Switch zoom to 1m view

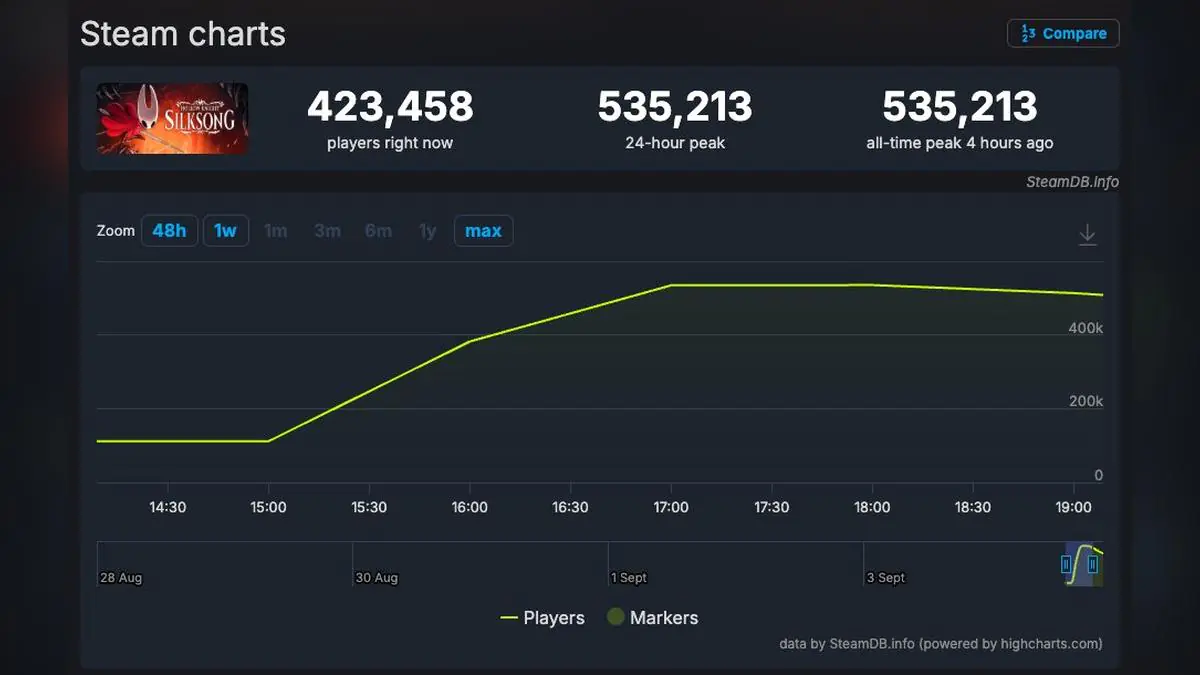point(276,230)
